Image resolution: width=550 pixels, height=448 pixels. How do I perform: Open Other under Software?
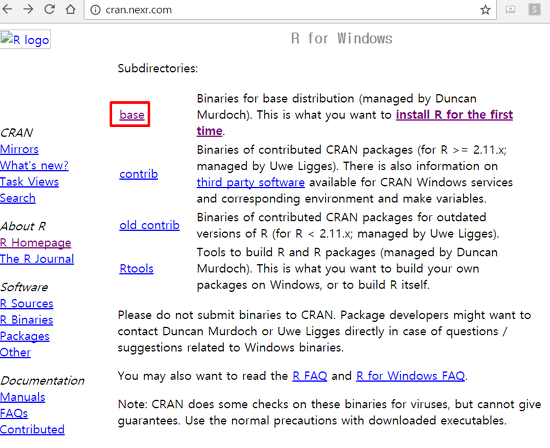(x=15, y=353)
